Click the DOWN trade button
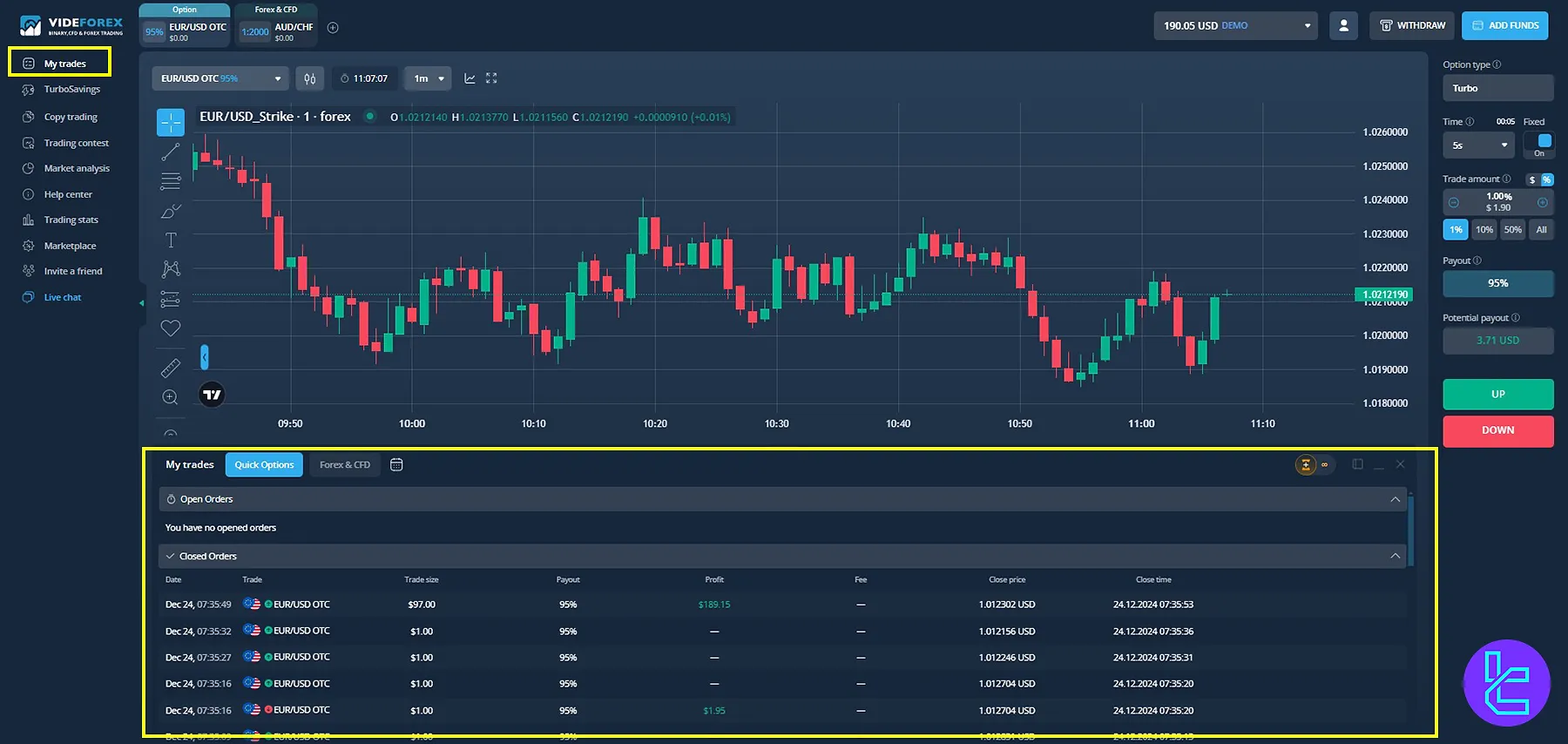This screenshot has height=744, width=1568. (1497, 430)
